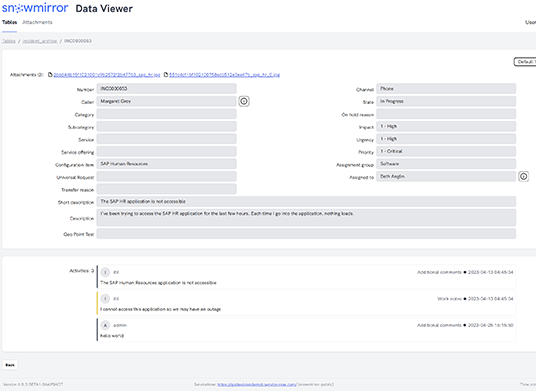Click the Urgency field 1 - High
536x391 pixels.
pos(446,139)
